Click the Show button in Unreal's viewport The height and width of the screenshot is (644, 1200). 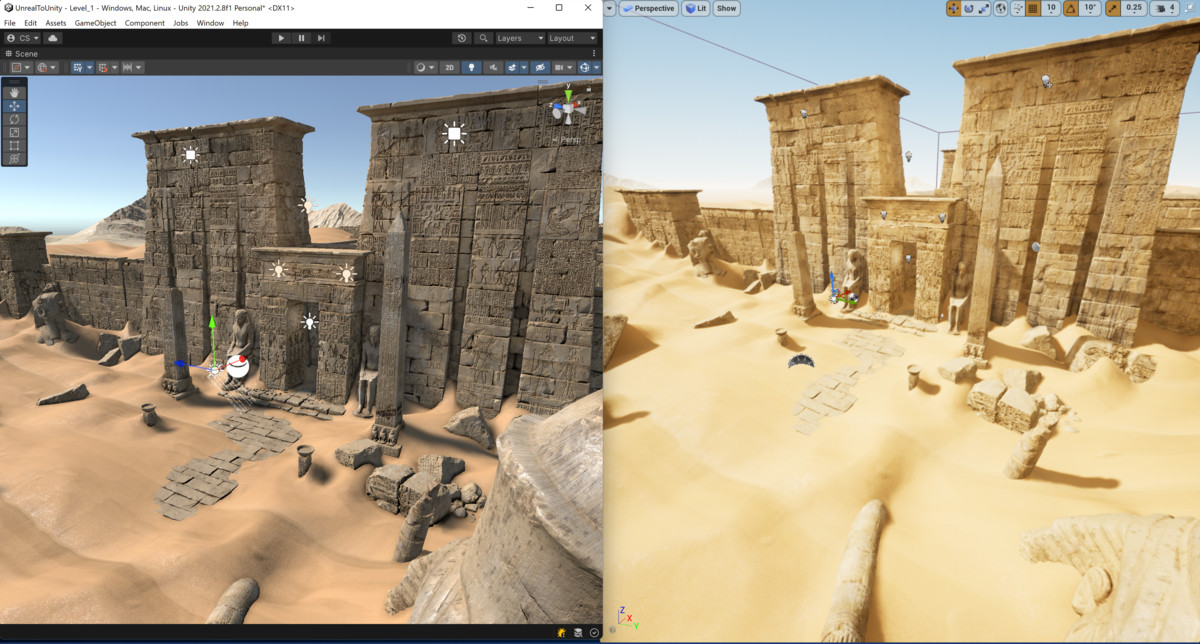point(725,8)
